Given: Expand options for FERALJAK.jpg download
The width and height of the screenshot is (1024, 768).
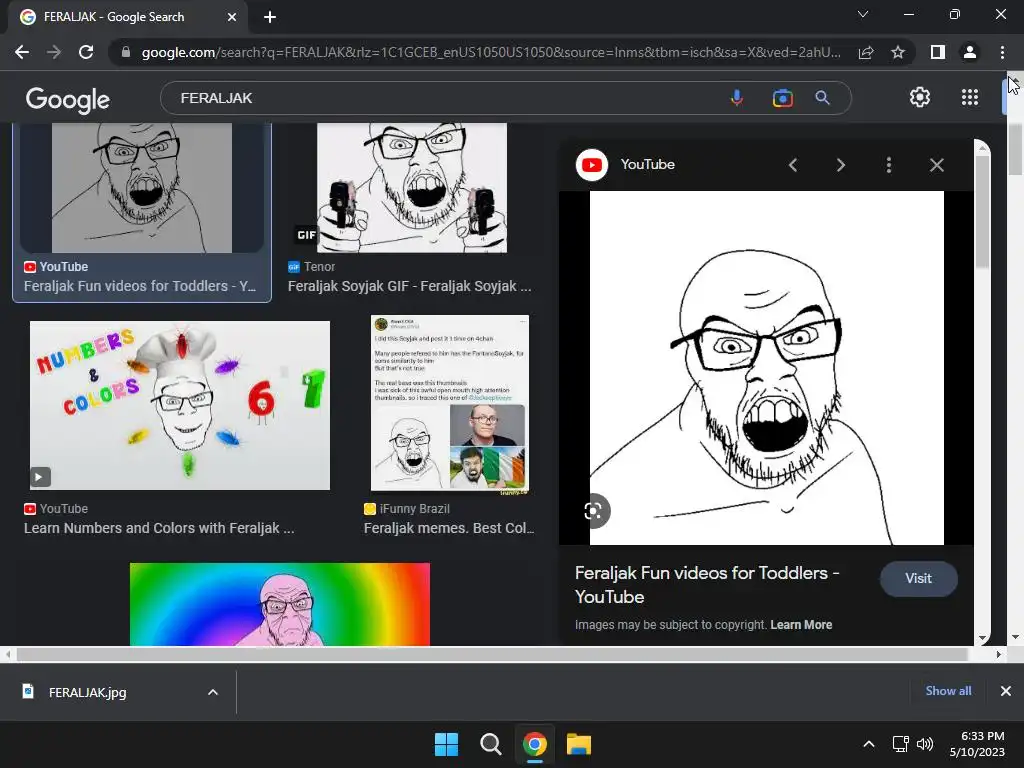Looking at the screenshot, I should click(212, 692).
